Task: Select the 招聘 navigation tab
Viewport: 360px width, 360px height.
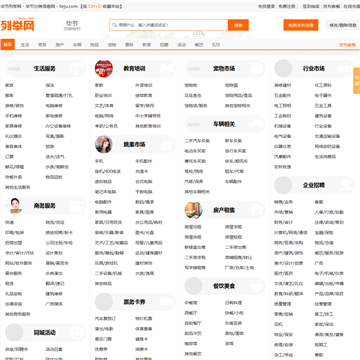Action: click(164, 45)
